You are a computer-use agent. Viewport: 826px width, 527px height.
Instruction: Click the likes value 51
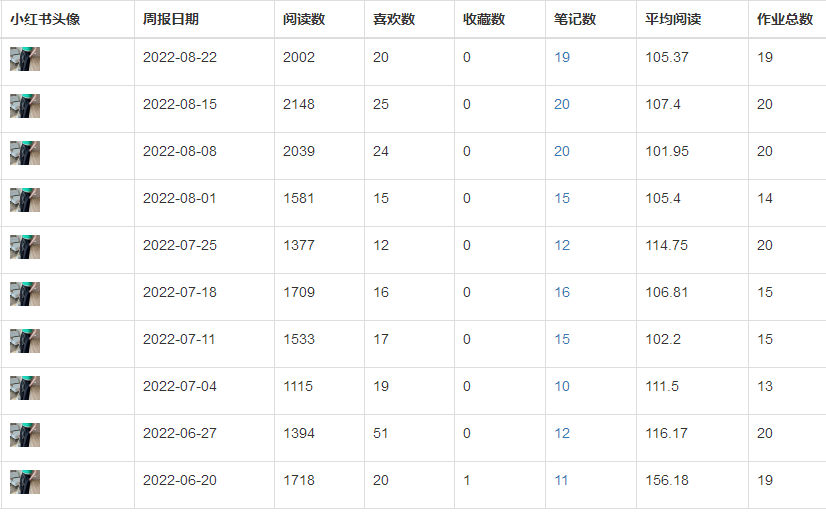click(x=380, y=433)
